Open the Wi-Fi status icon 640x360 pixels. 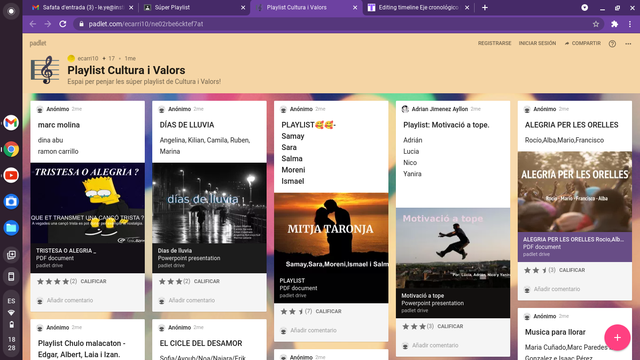tap(11, 313)
